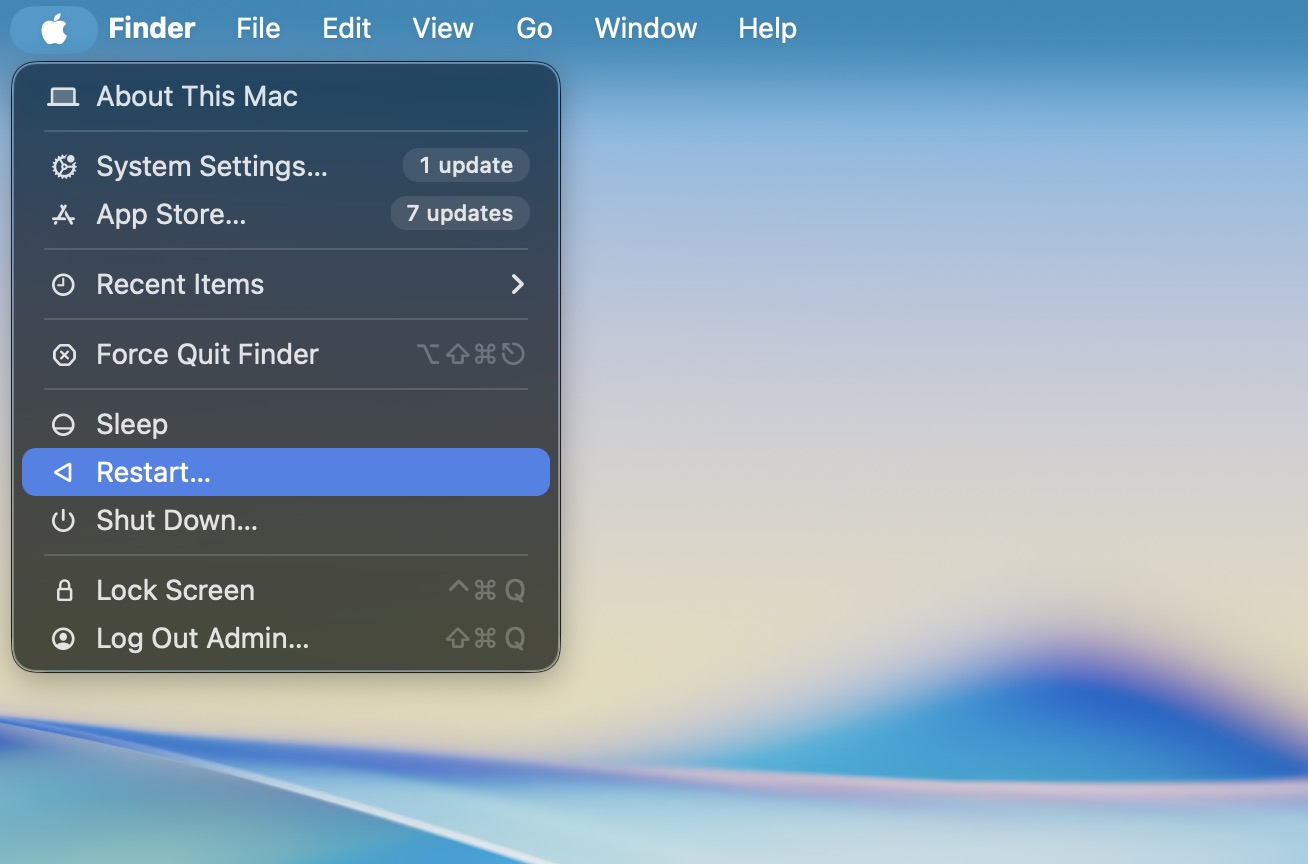Open the Go menu
The width and height of the screenshot is (1308, 864).
[533, 29]
